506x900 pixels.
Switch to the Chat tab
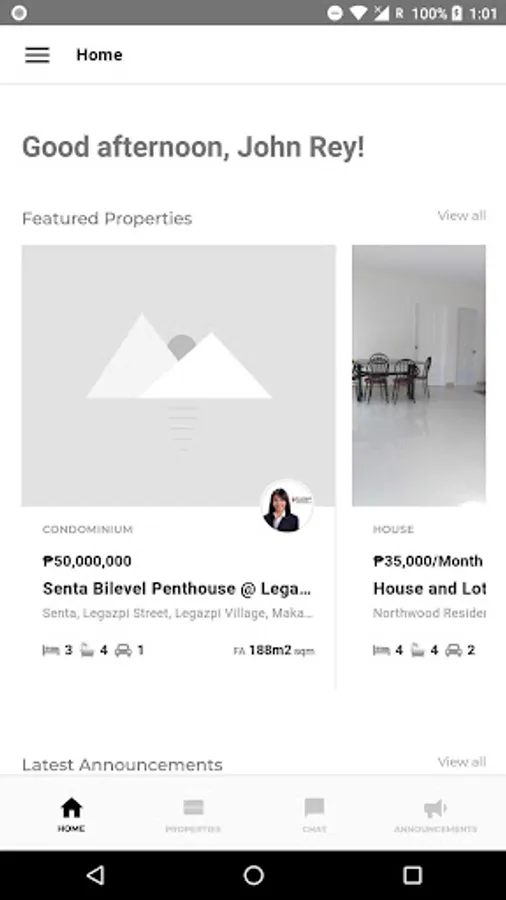(x=314, y=815)
